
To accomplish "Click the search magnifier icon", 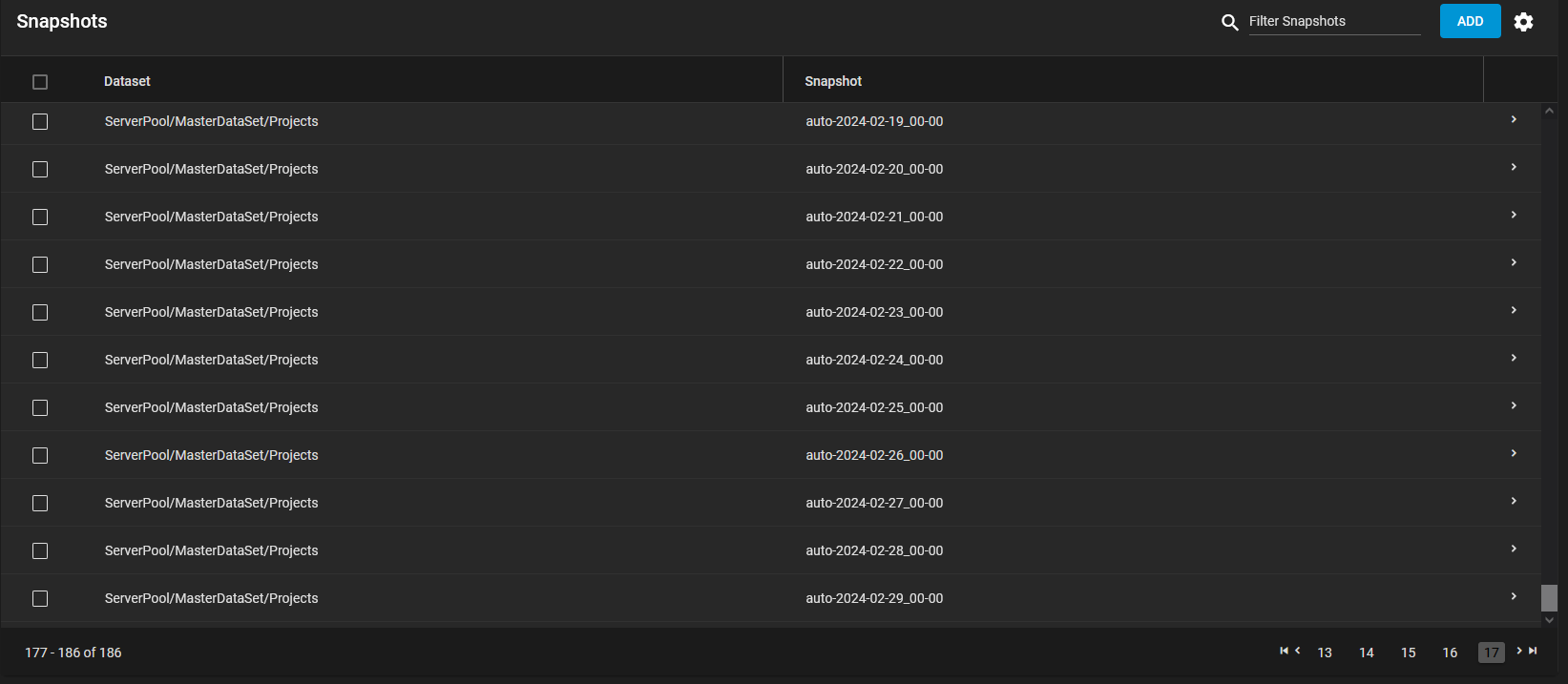I will pos(1229,22).
